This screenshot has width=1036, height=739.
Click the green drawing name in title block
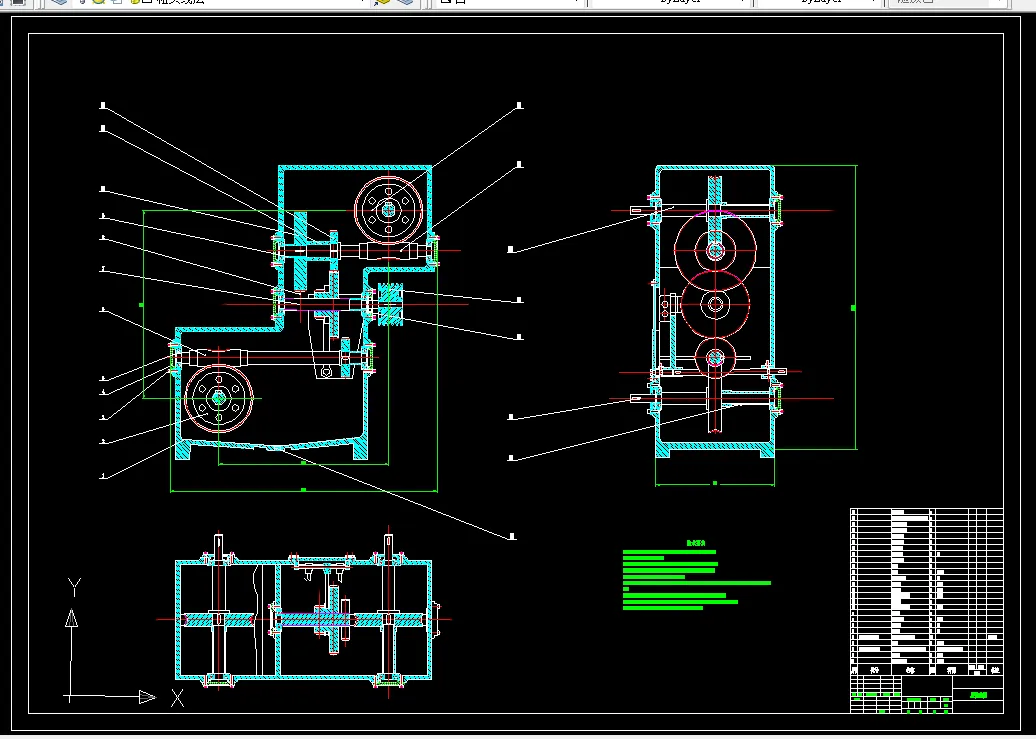click(978, 695)
